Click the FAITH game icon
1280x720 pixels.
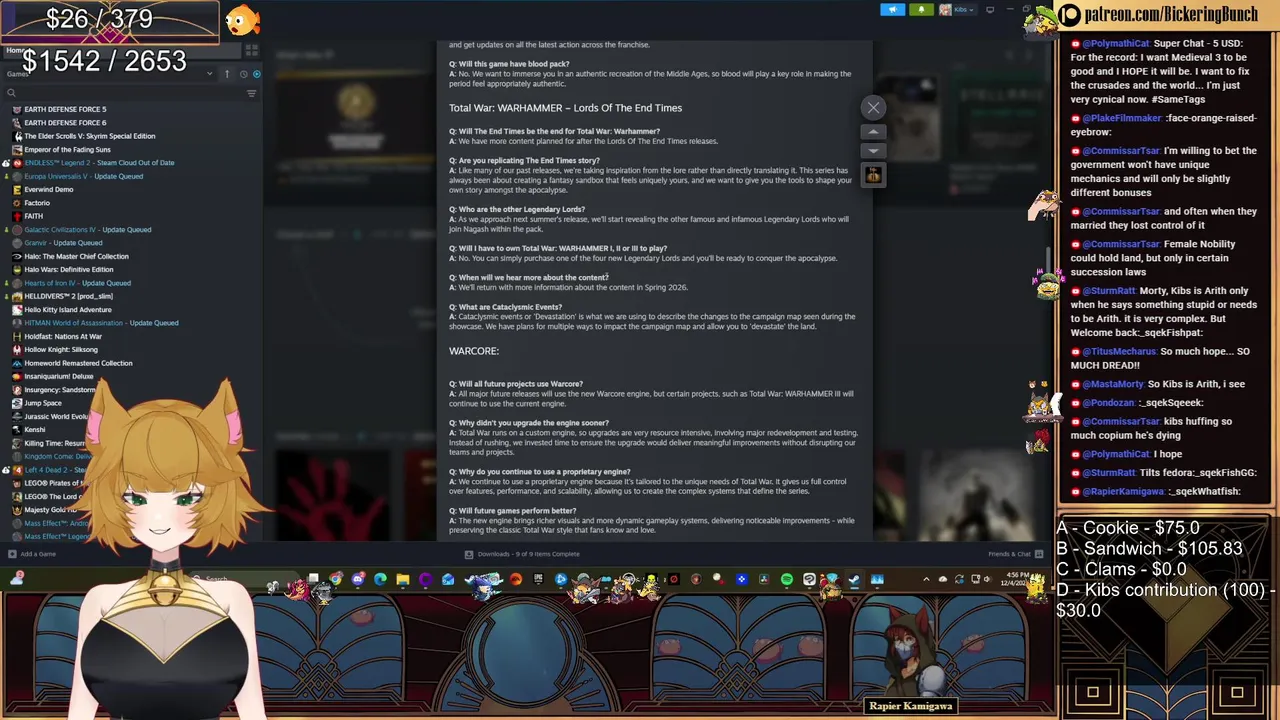pos(17,216)
